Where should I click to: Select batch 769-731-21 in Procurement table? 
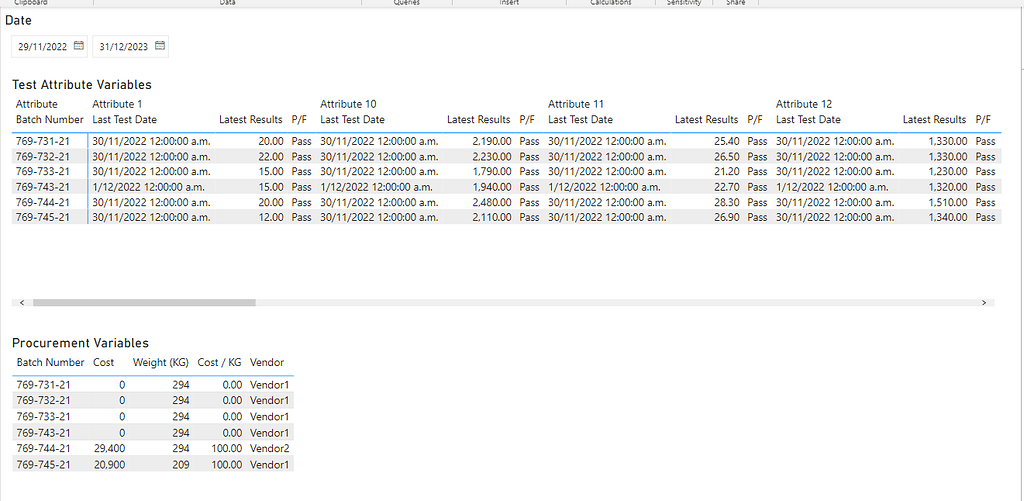click(43, 385)
